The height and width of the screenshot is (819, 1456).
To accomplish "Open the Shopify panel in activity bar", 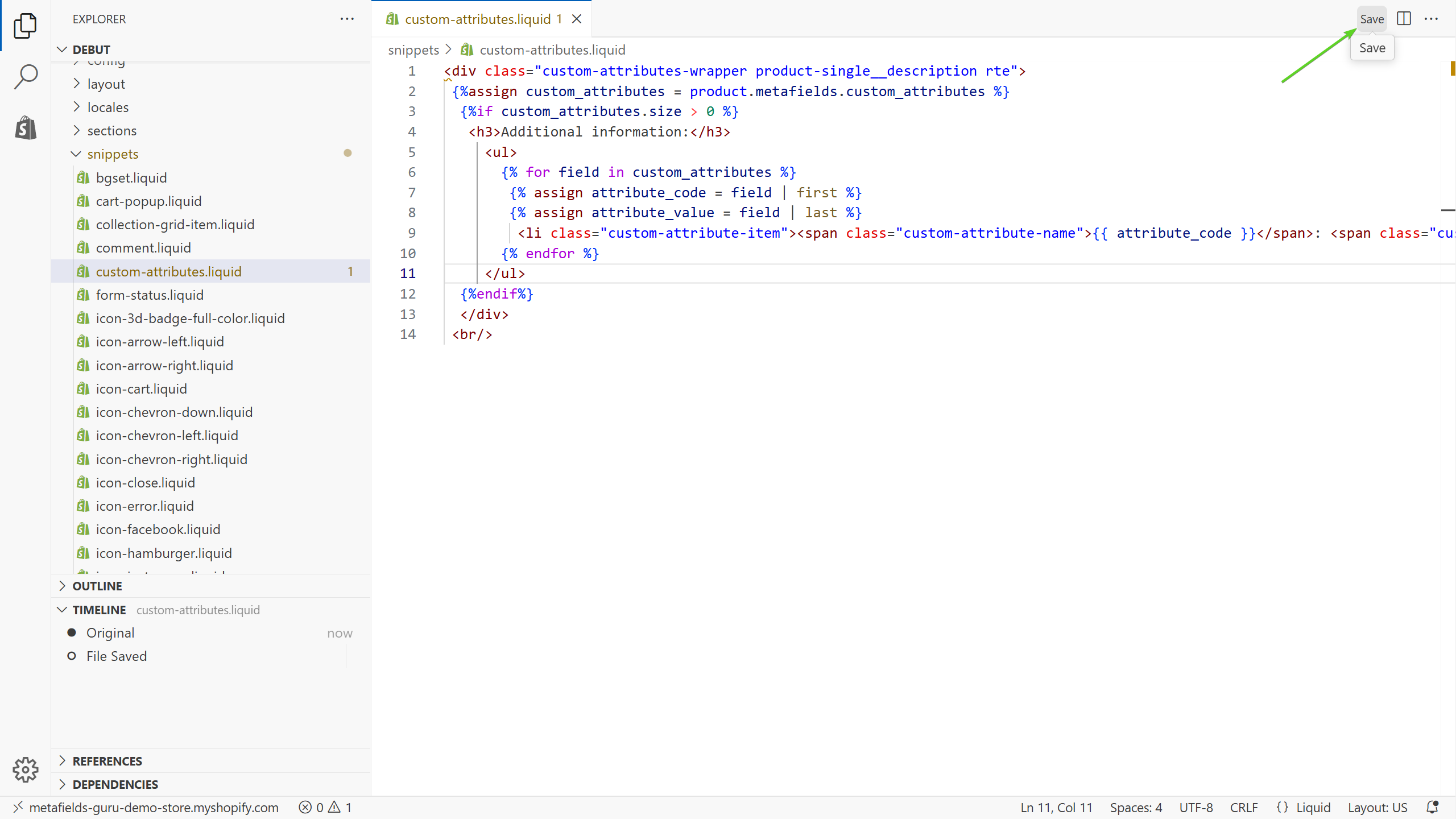I will pos(25,127).
